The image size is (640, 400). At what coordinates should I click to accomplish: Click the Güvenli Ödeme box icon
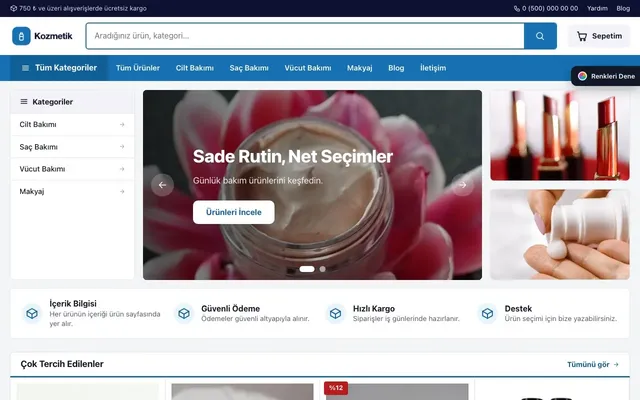click(184, 313)
